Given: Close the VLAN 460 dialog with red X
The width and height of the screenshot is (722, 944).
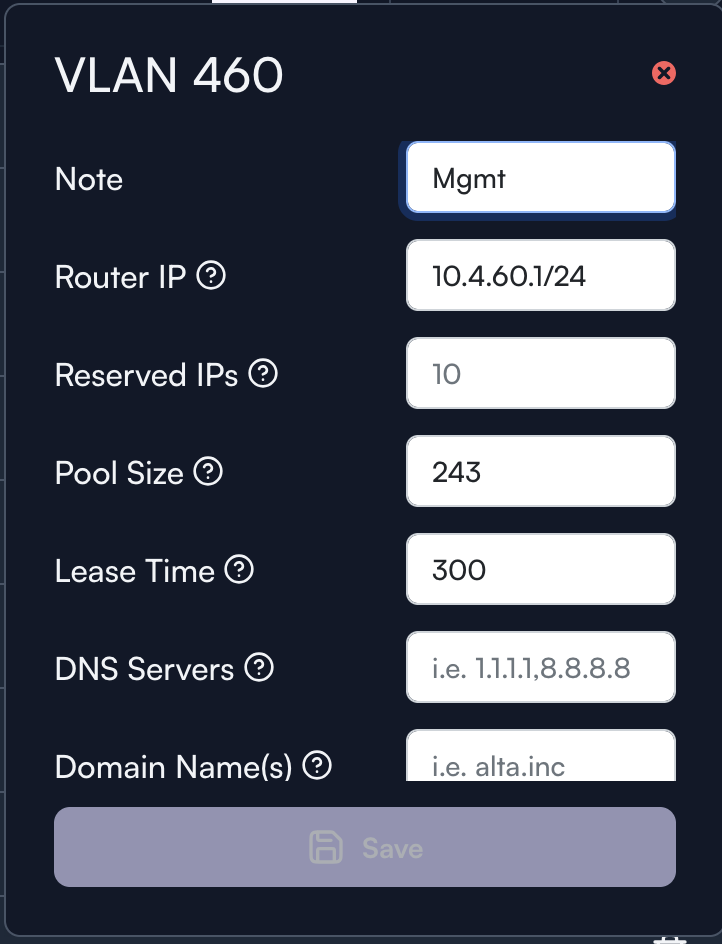Looking at the screenshot, I should tap(664, 73).
